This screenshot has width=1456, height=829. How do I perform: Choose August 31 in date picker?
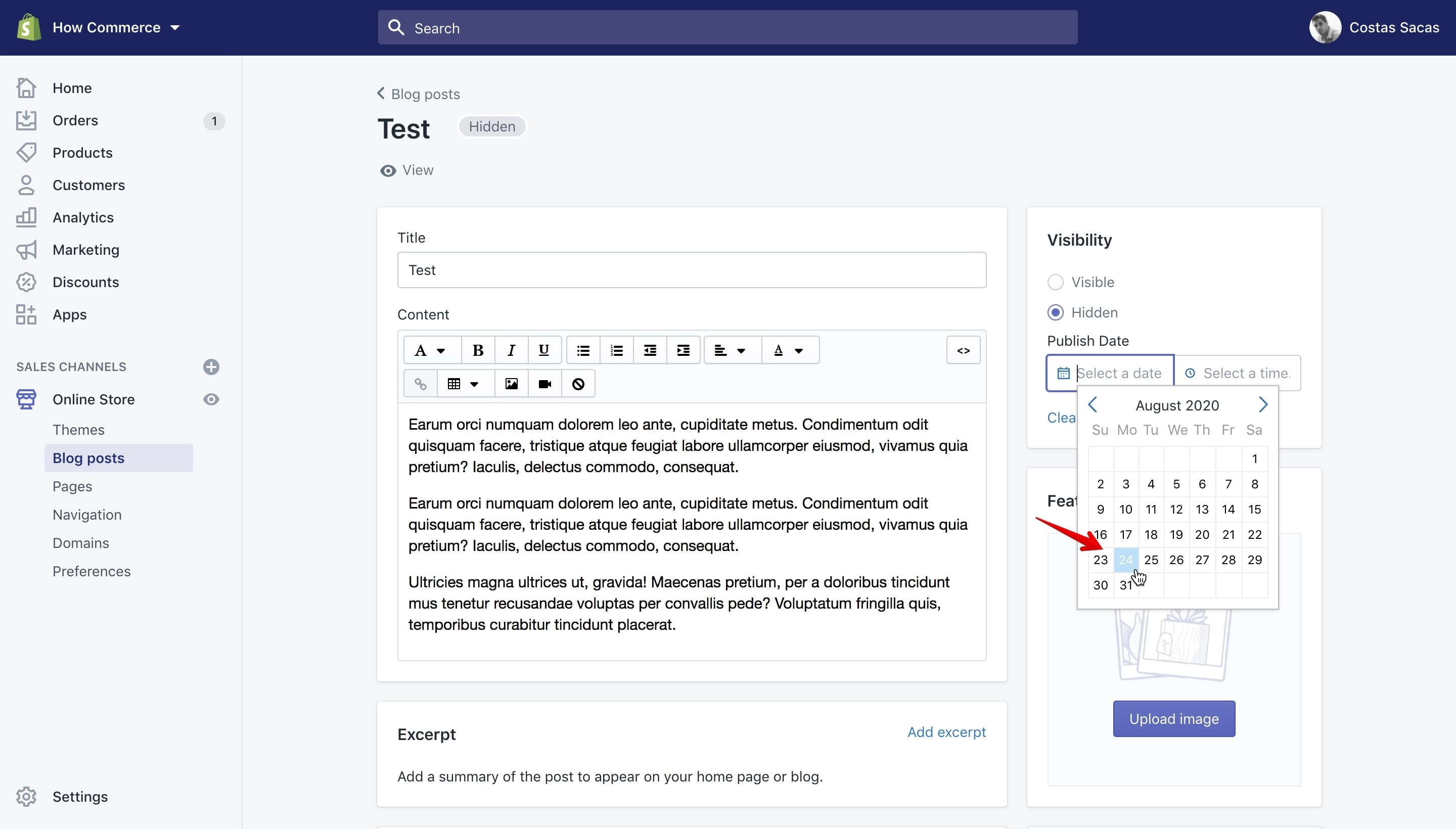[1126, 585]
